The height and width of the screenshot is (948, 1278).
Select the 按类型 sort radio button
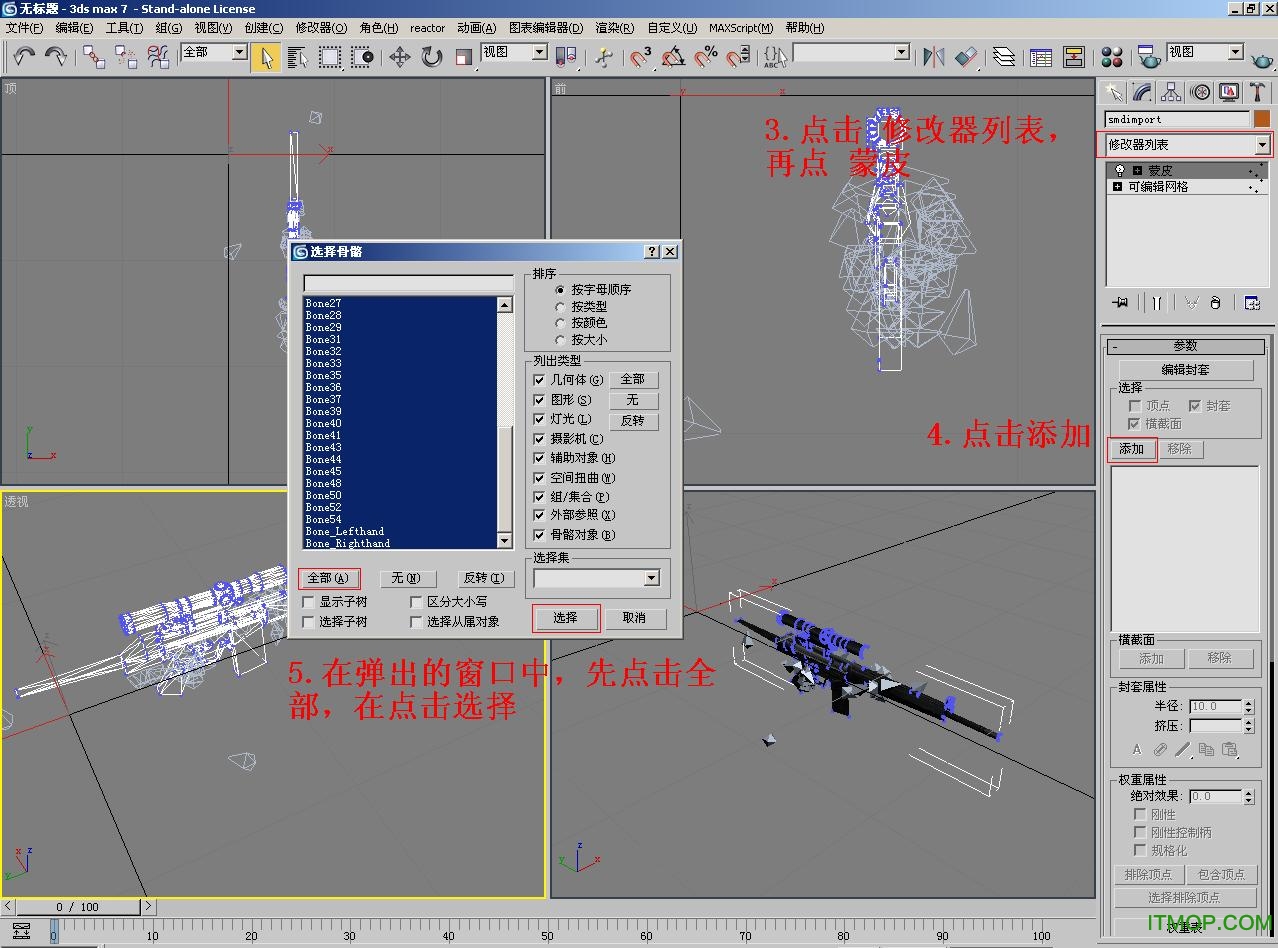pyautogui.click(x=560, y=307)
